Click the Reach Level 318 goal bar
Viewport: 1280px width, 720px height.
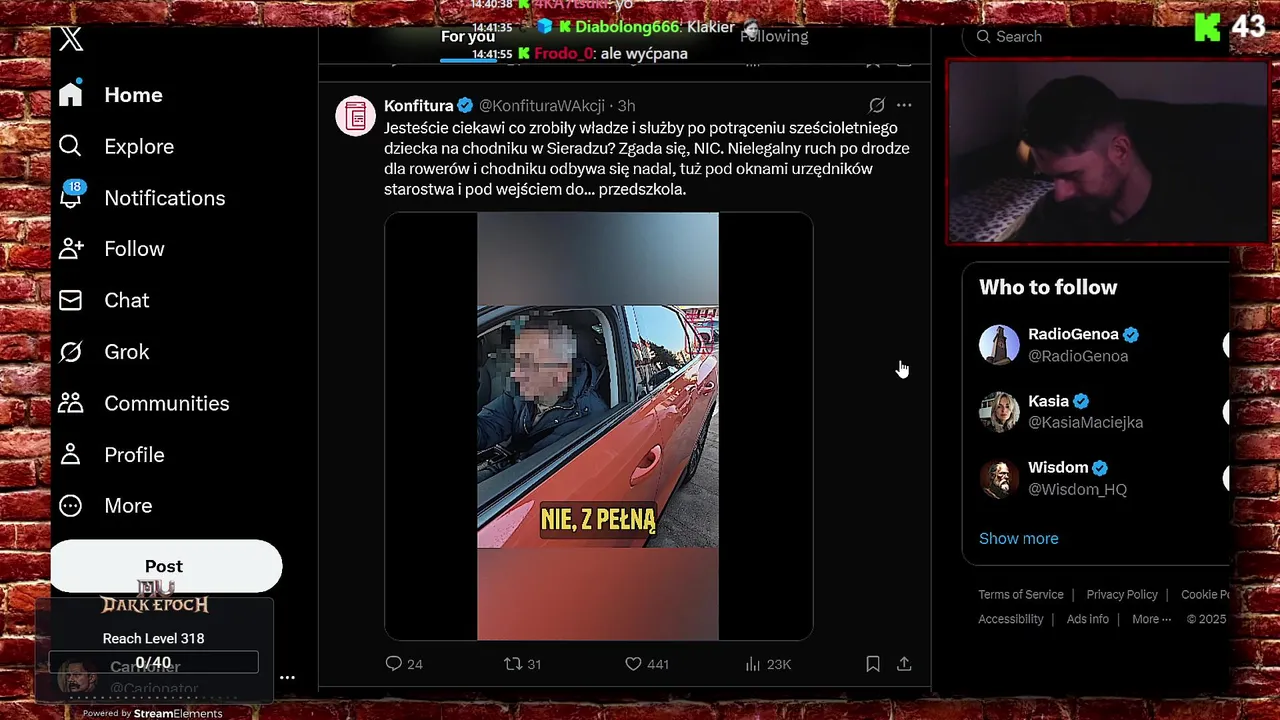tap(153, 662)
